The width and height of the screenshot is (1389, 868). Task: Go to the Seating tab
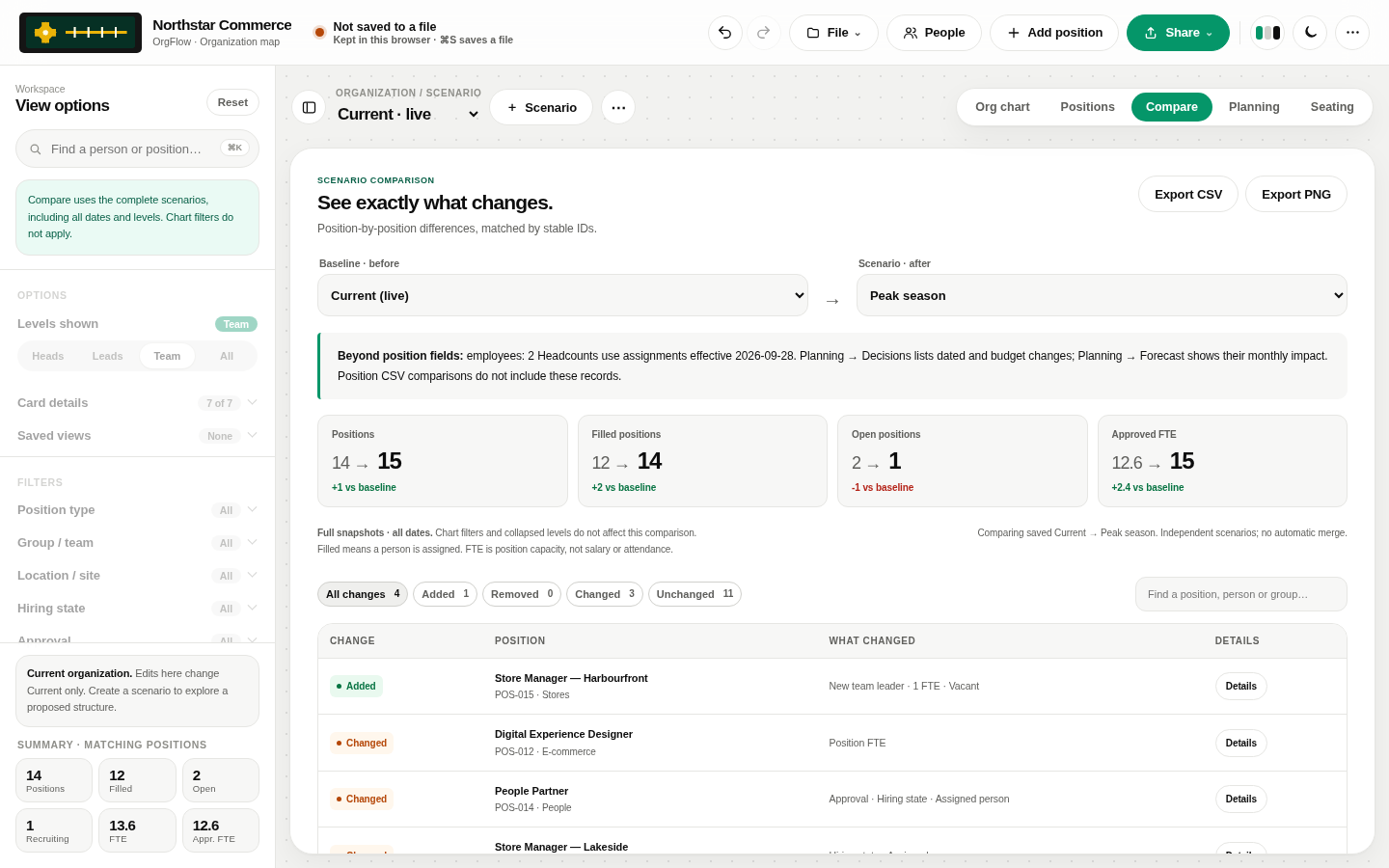[x=1332, y=107]
